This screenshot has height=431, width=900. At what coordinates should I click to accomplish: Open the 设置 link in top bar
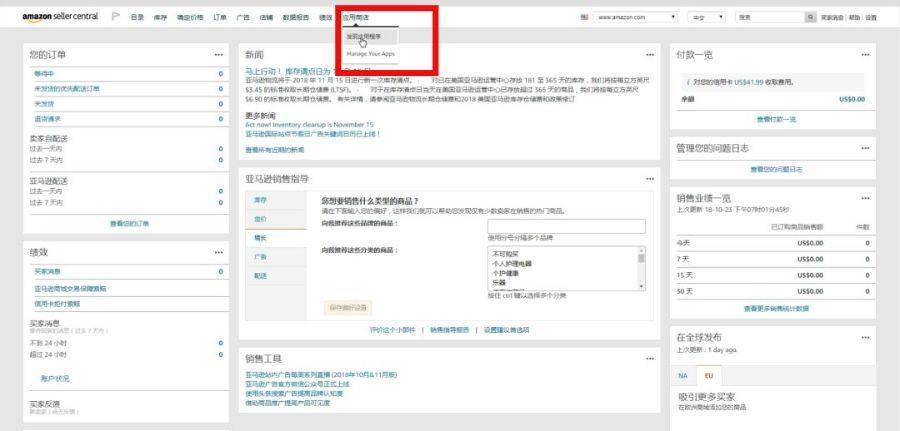871,18
